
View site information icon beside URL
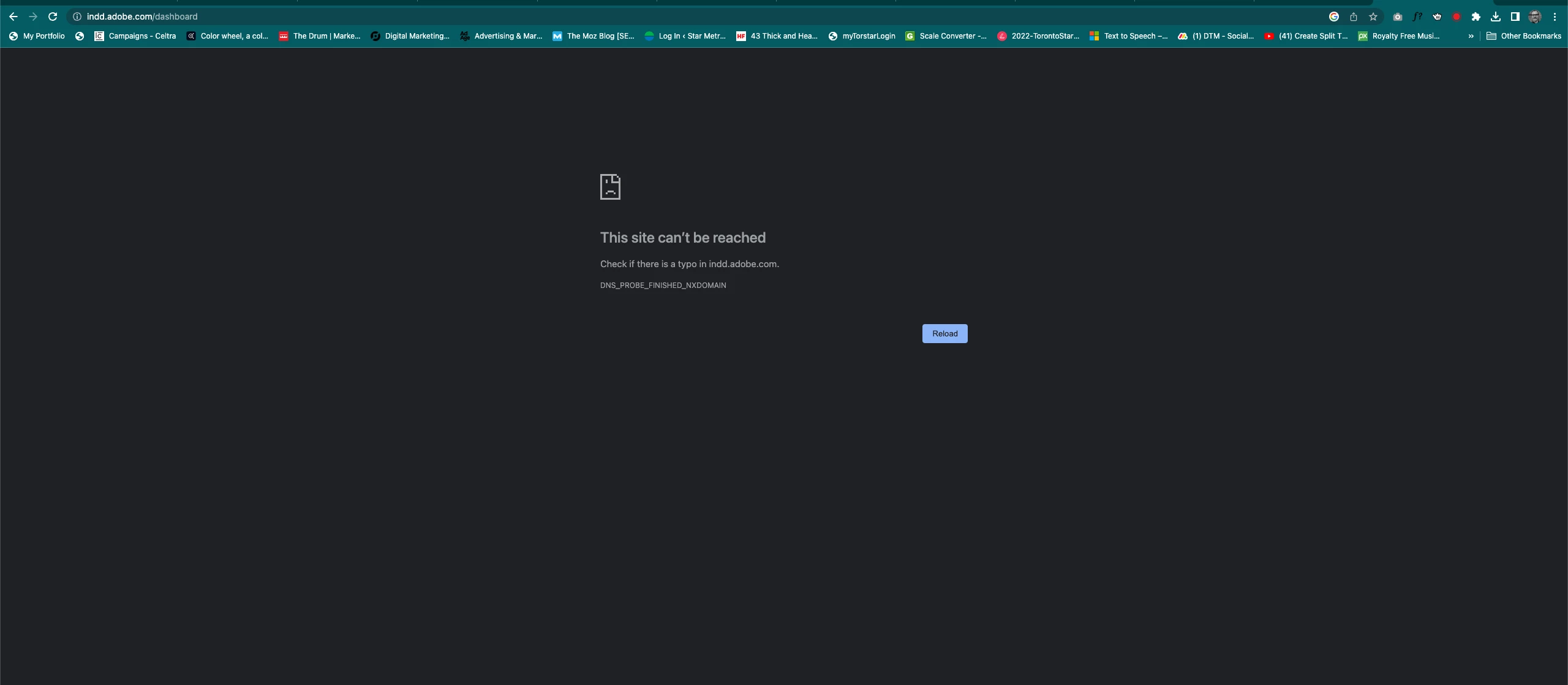pyautogui.click(x=77, y=17)
